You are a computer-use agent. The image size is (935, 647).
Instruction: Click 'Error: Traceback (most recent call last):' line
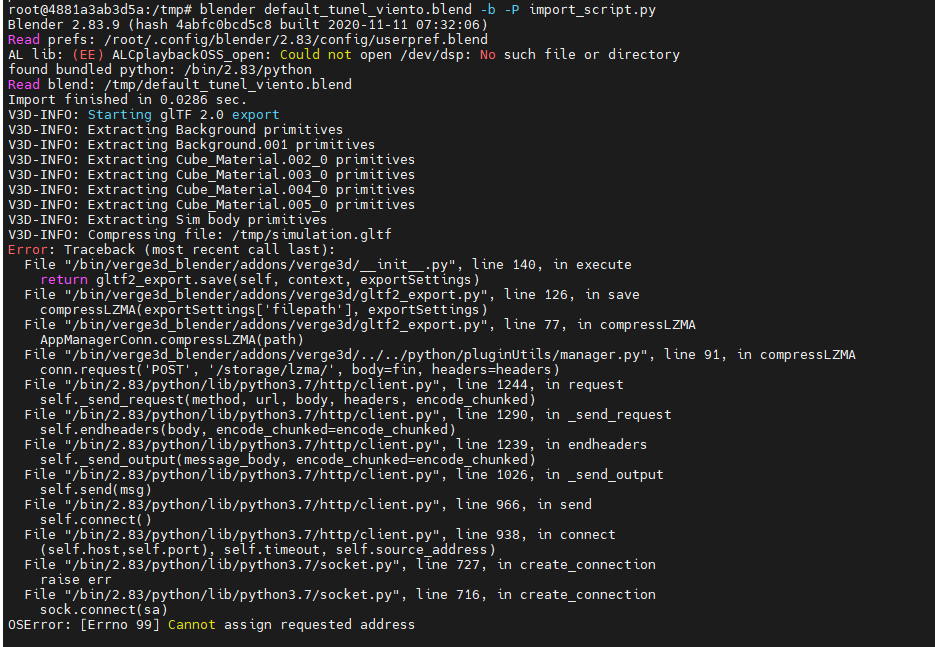(172, 249)
